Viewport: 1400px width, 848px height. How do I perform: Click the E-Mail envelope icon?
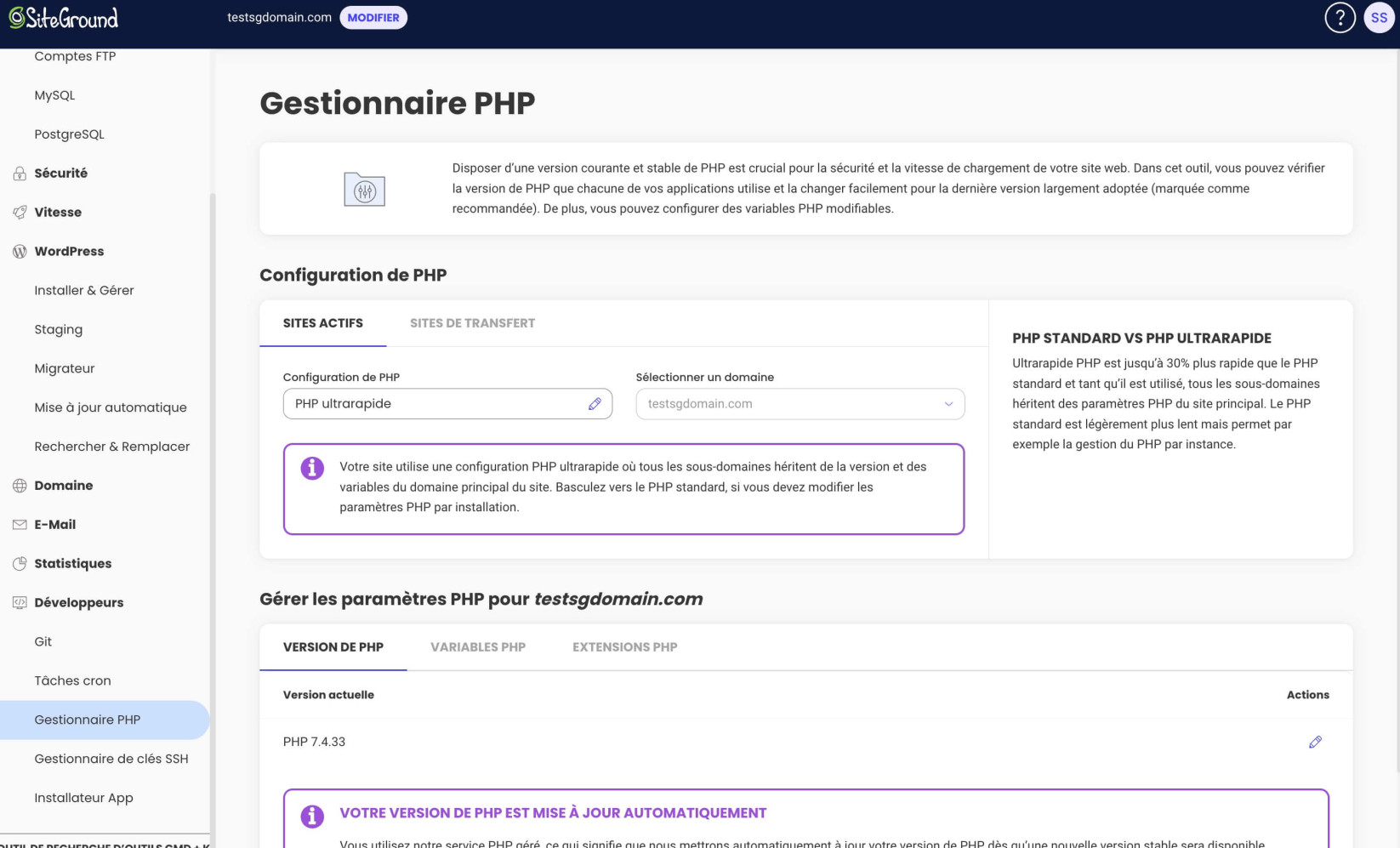(x=20, y=525)
